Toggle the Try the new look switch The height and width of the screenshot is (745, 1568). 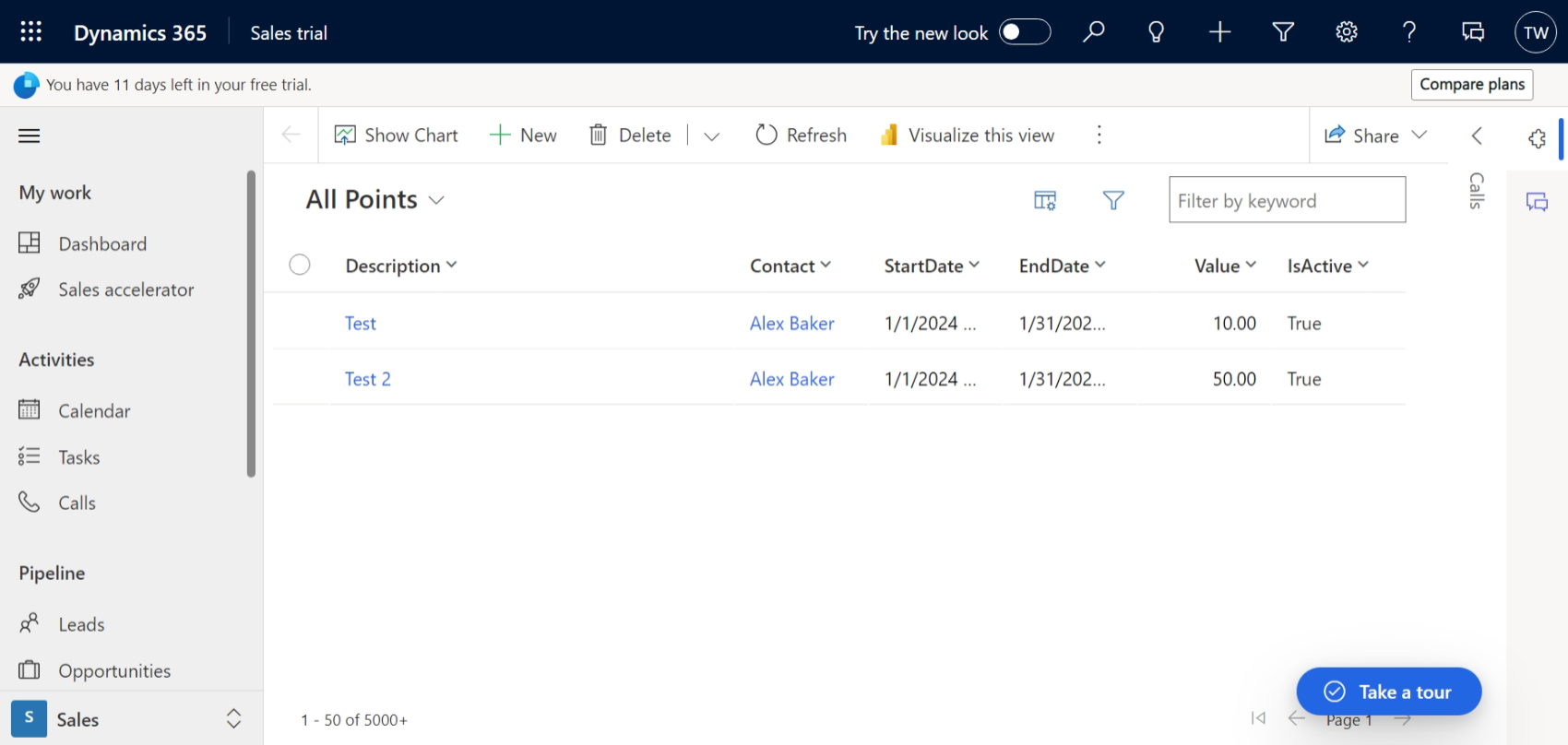pyautogui.click(x=1025, y=32)
